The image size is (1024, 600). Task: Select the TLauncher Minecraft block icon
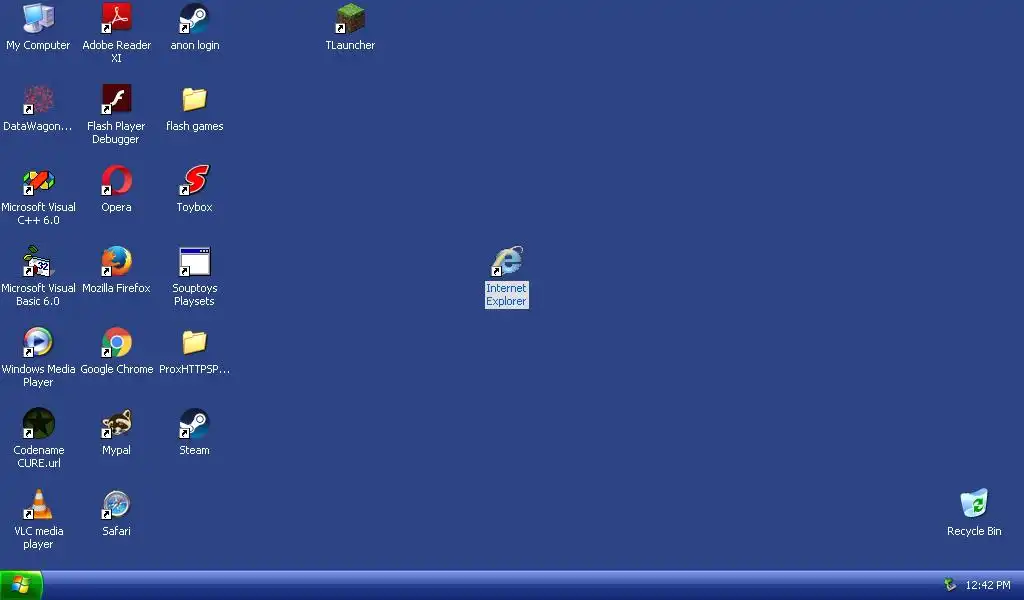point(350,18)
